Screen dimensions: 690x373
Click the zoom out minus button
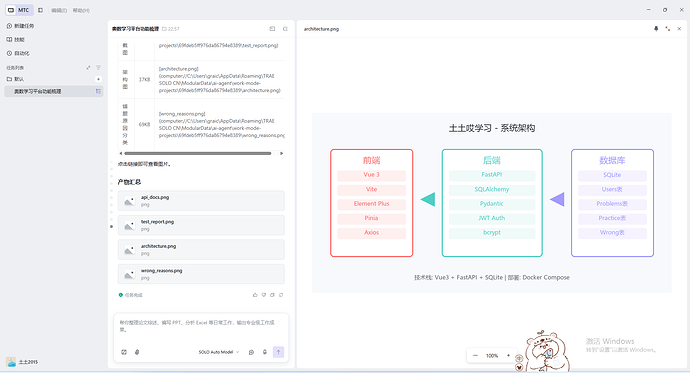pyautogui.click(x=475, y=356)
